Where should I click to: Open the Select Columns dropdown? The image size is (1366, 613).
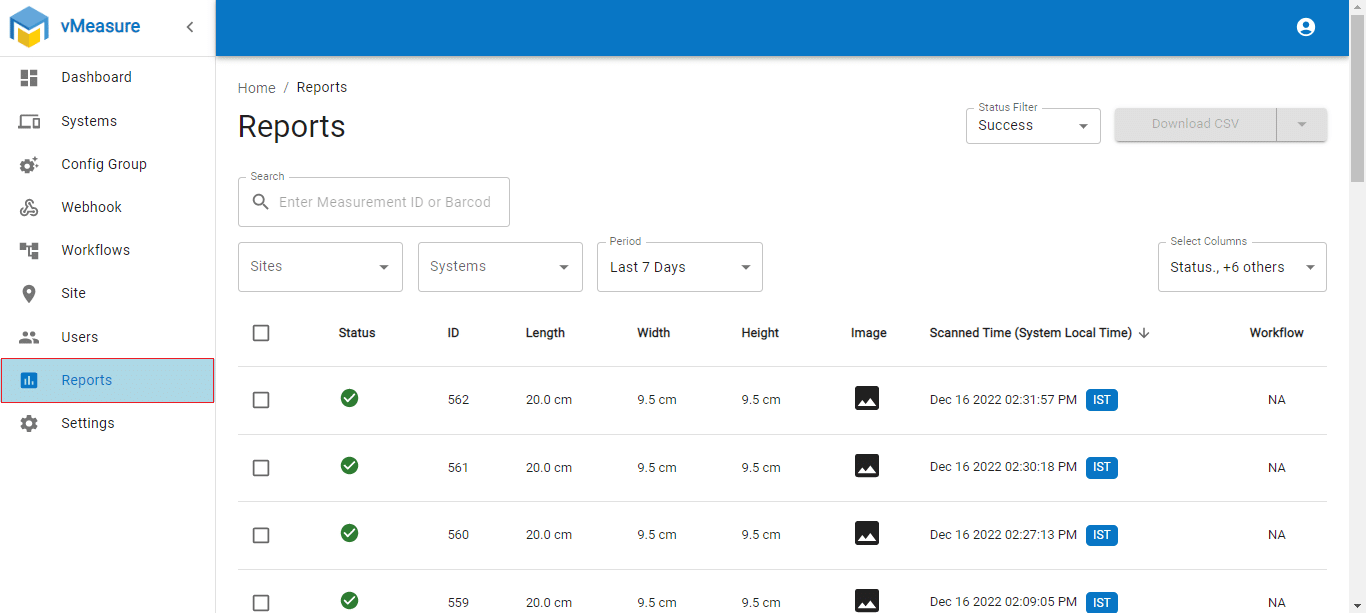point(1241,266)
